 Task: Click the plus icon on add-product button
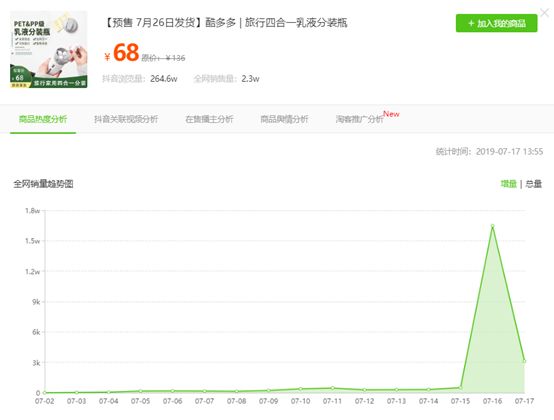click(471, 23)
